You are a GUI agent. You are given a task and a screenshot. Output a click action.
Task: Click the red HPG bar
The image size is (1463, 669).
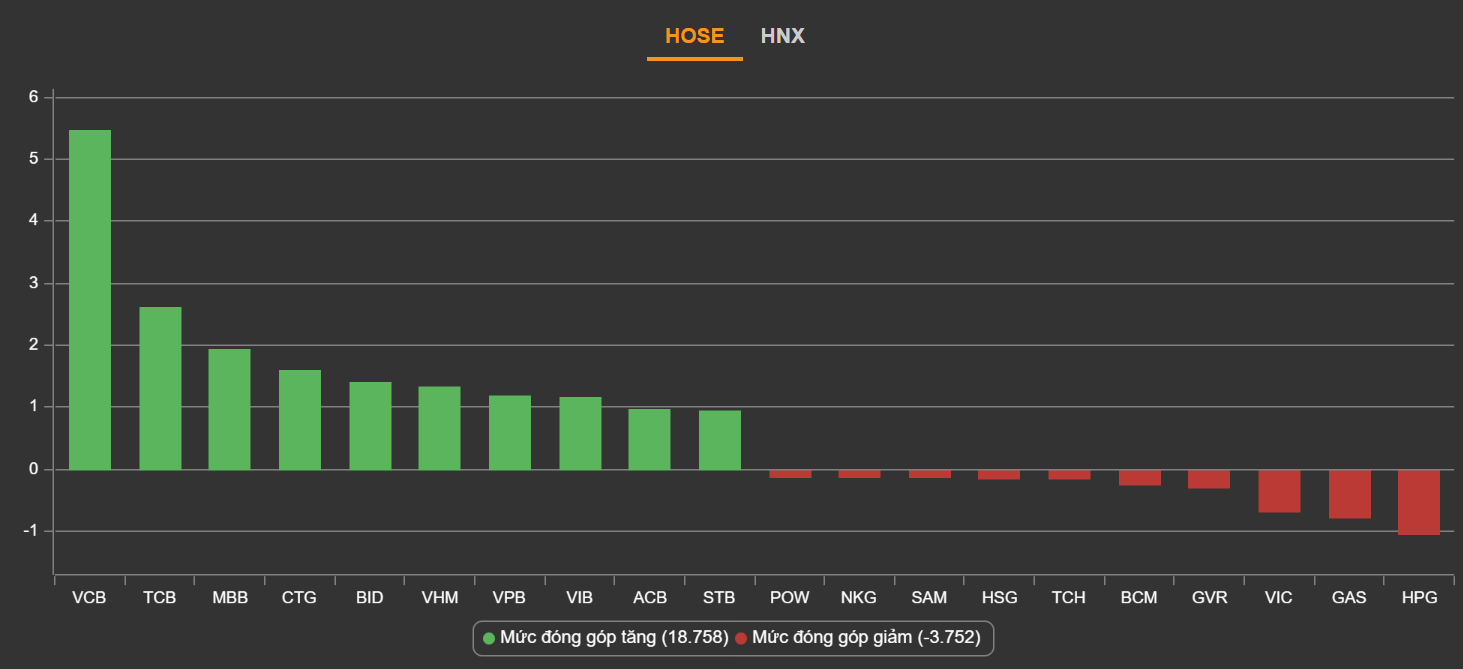pos(1418,502)
